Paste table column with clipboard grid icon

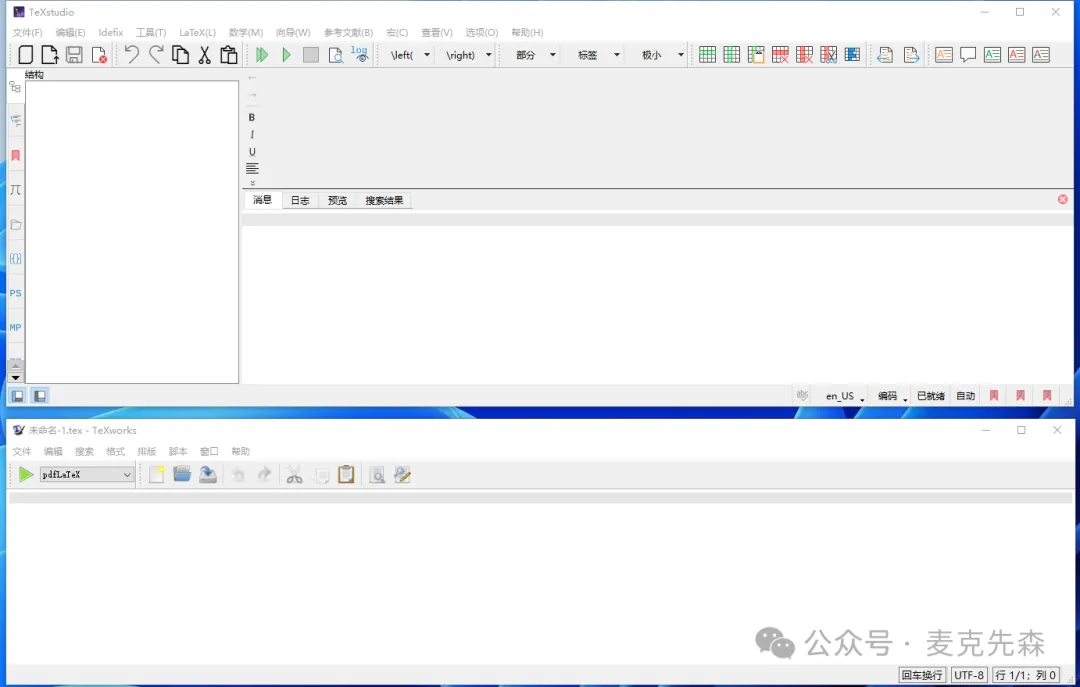point(756,54)
